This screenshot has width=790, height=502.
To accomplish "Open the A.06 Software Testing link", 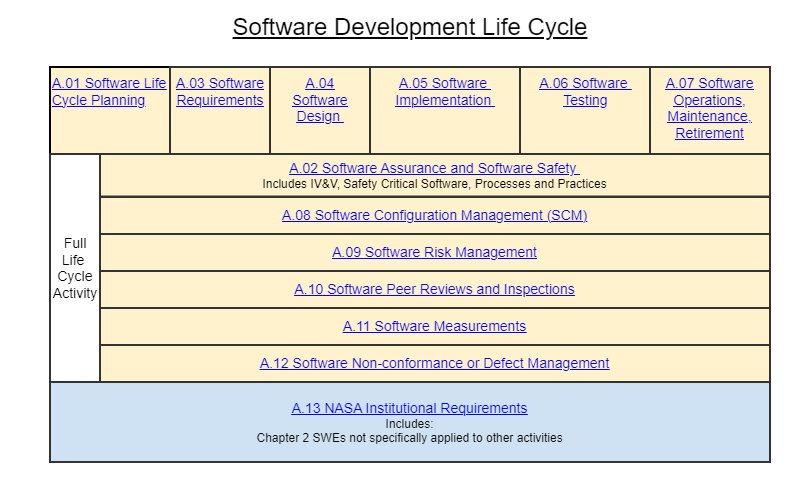I will coord(585,92).
